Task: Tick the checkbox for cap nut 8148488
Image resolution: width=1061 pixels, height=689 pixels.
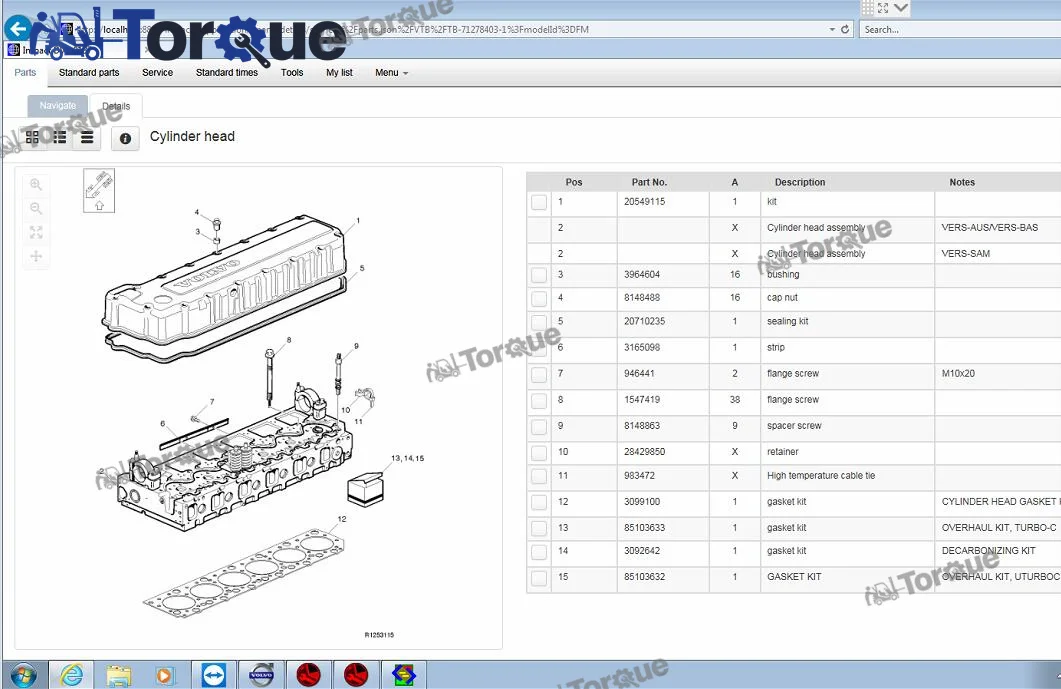Action: (x=539, y=298)
